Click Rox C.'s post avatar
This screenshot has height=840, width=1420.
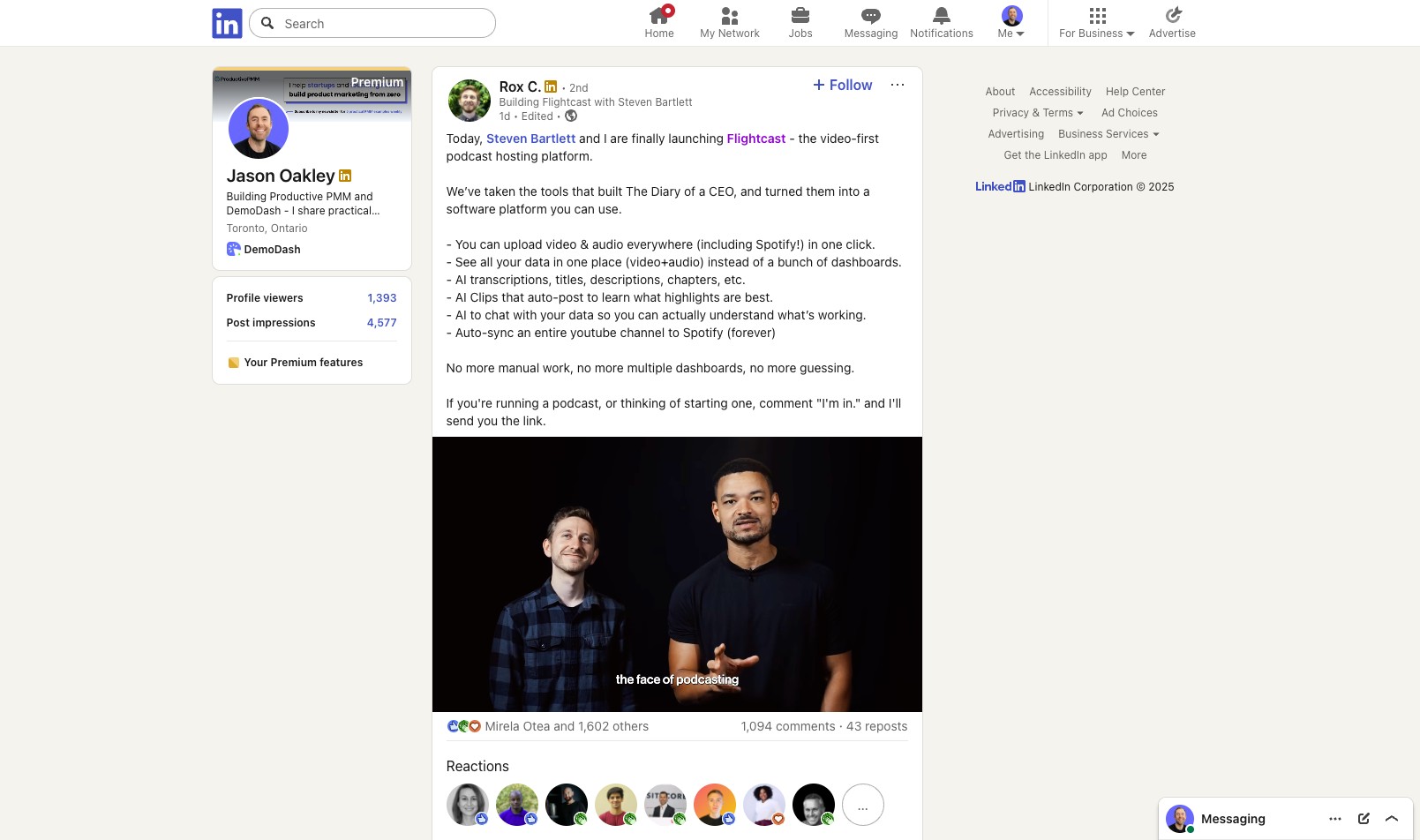[470, 100]
